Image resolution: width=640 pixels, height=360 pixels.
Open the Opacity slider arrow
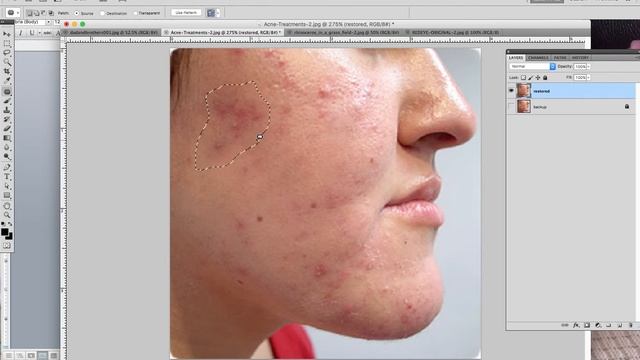coord(589,67)
